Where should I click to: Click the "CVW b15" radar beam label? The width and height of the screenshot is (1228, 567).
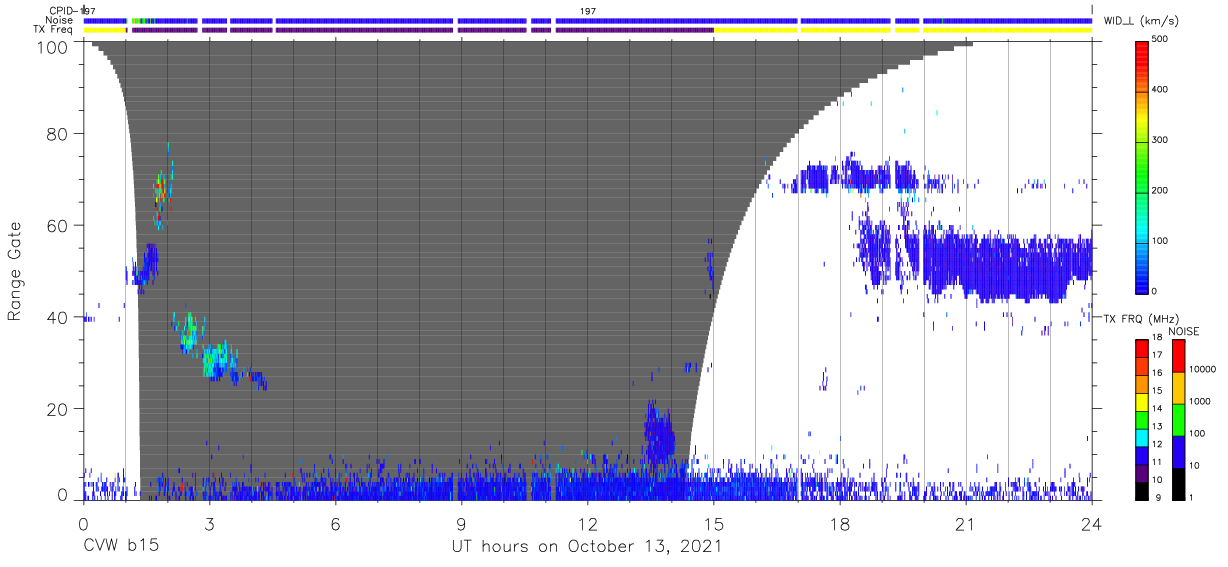pyautogui.click(x=121, y=546)
